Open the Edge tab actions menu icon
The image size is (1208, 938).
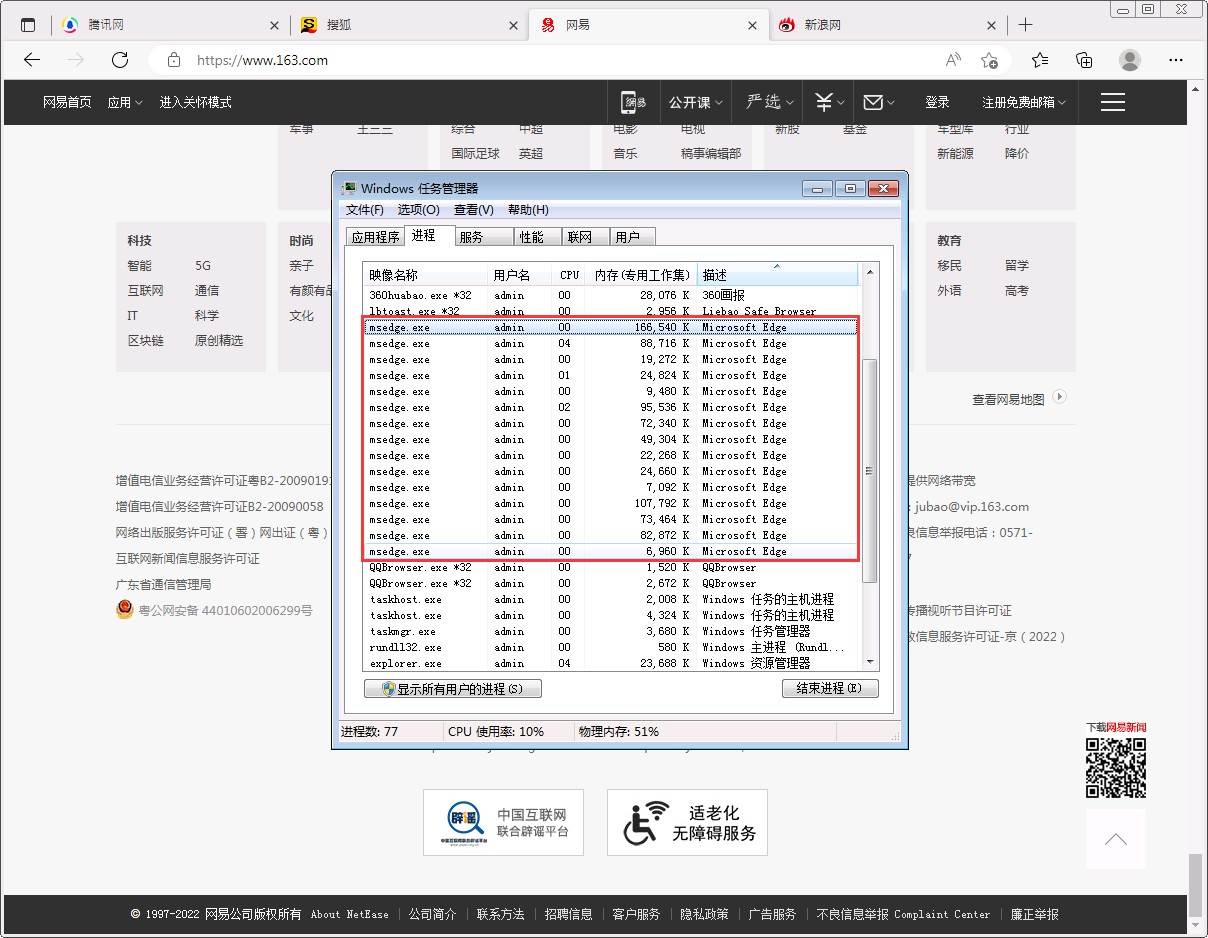[27, 25]
